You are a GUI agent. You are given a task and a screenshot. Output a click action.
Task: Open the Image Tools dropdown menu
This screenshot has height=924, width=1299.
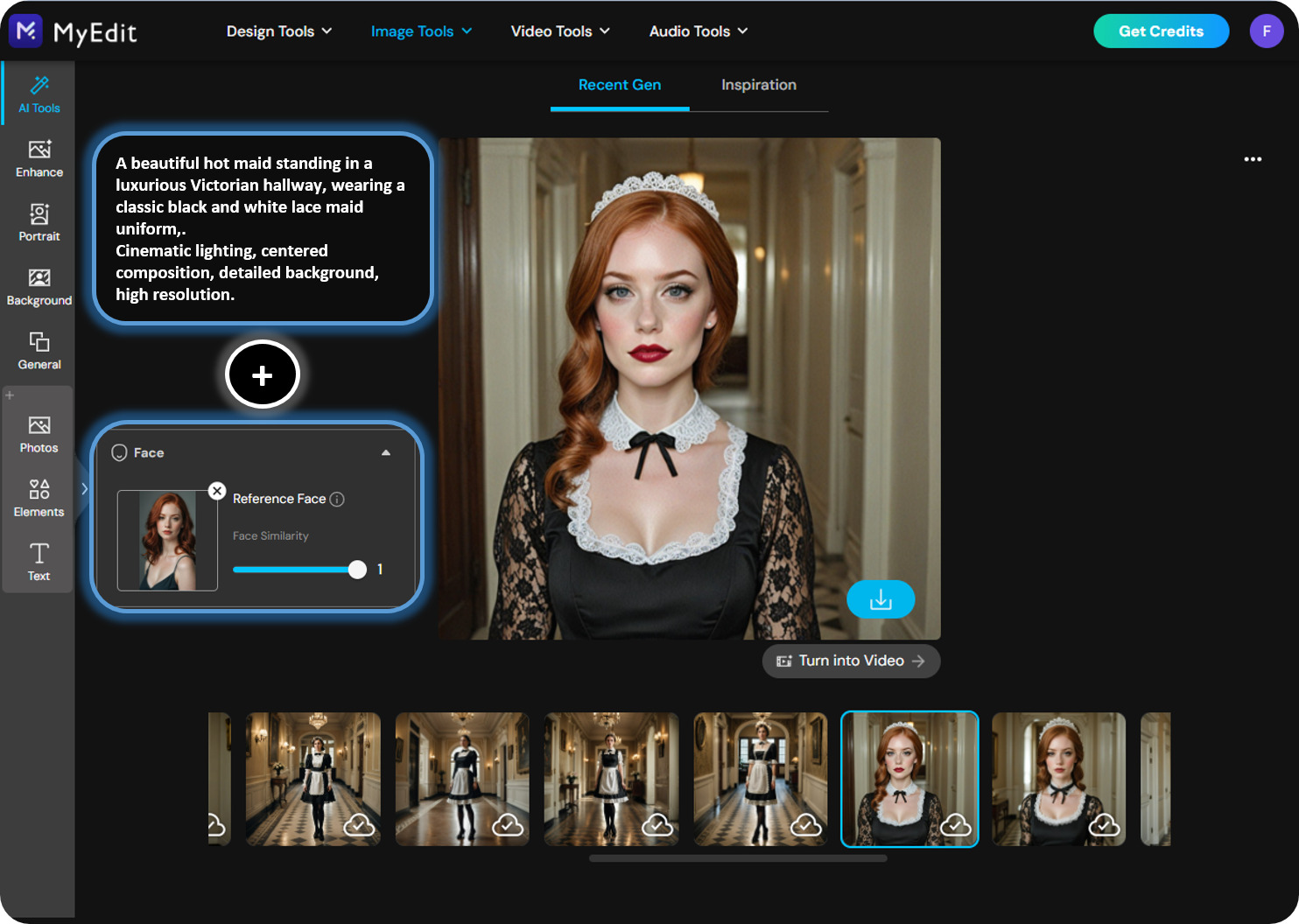[x=421, y=31]
